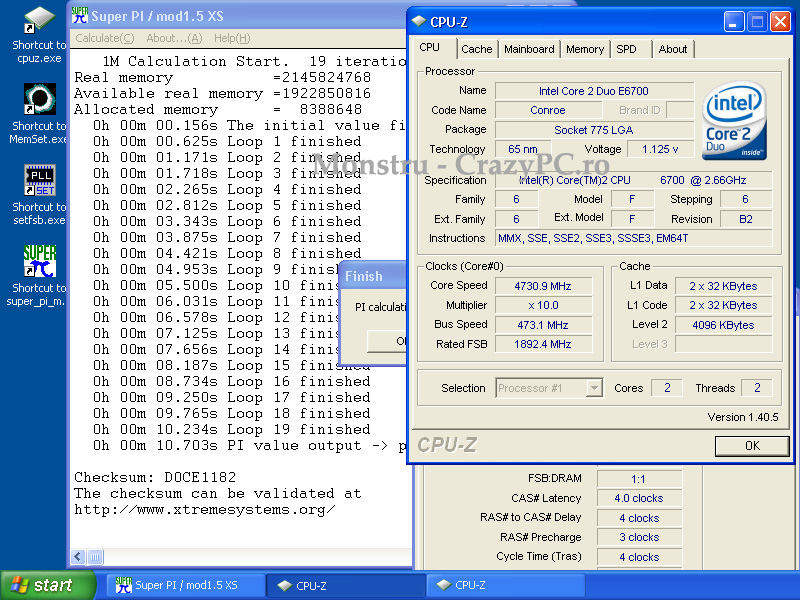This screenshot has width=800, height=600.
Task: Click the Revision value B2
Action: click(x=746, y=219)
